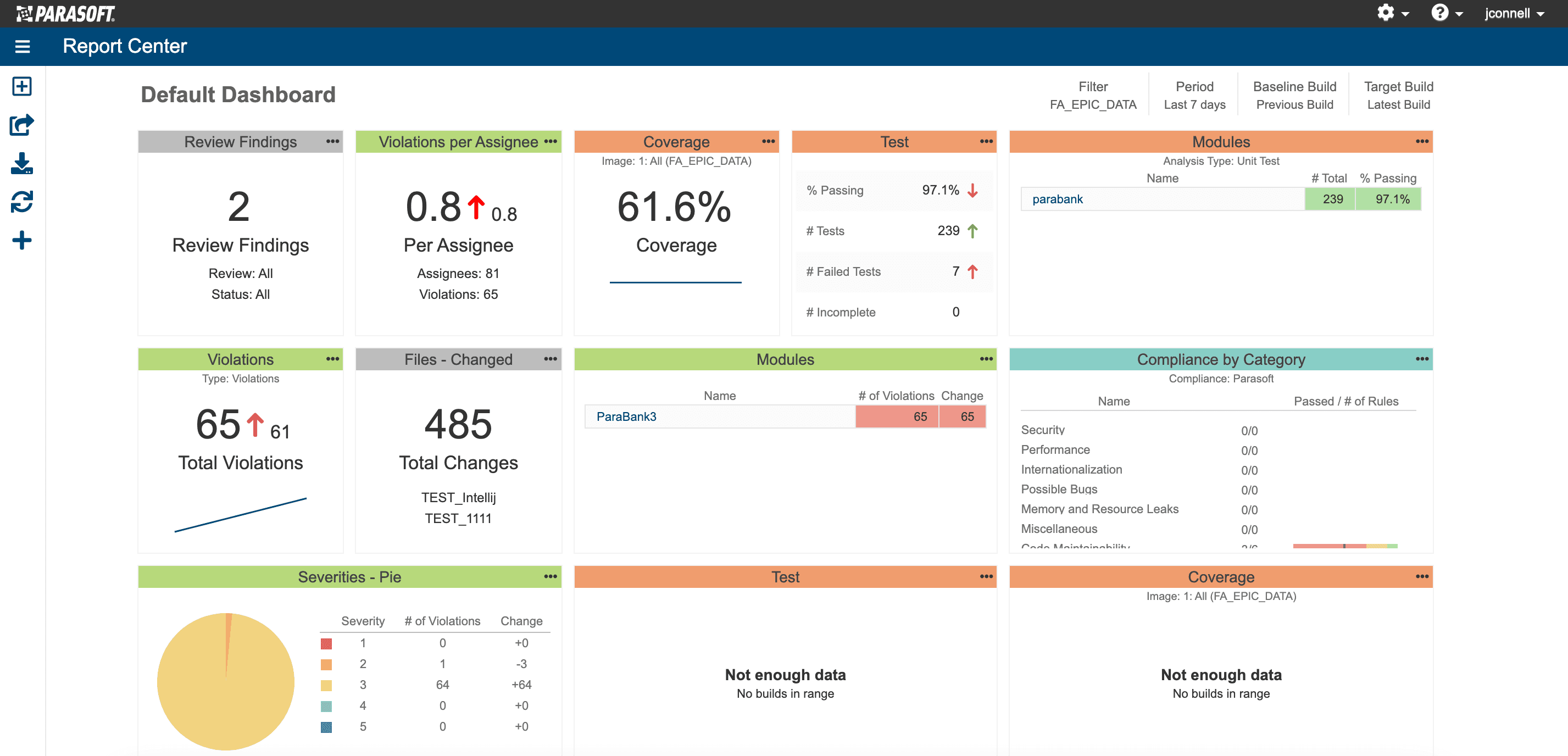This screenshot has width=1568, height=756.
Task: Click the 65 Total Violations count
Action: [218, 424]
